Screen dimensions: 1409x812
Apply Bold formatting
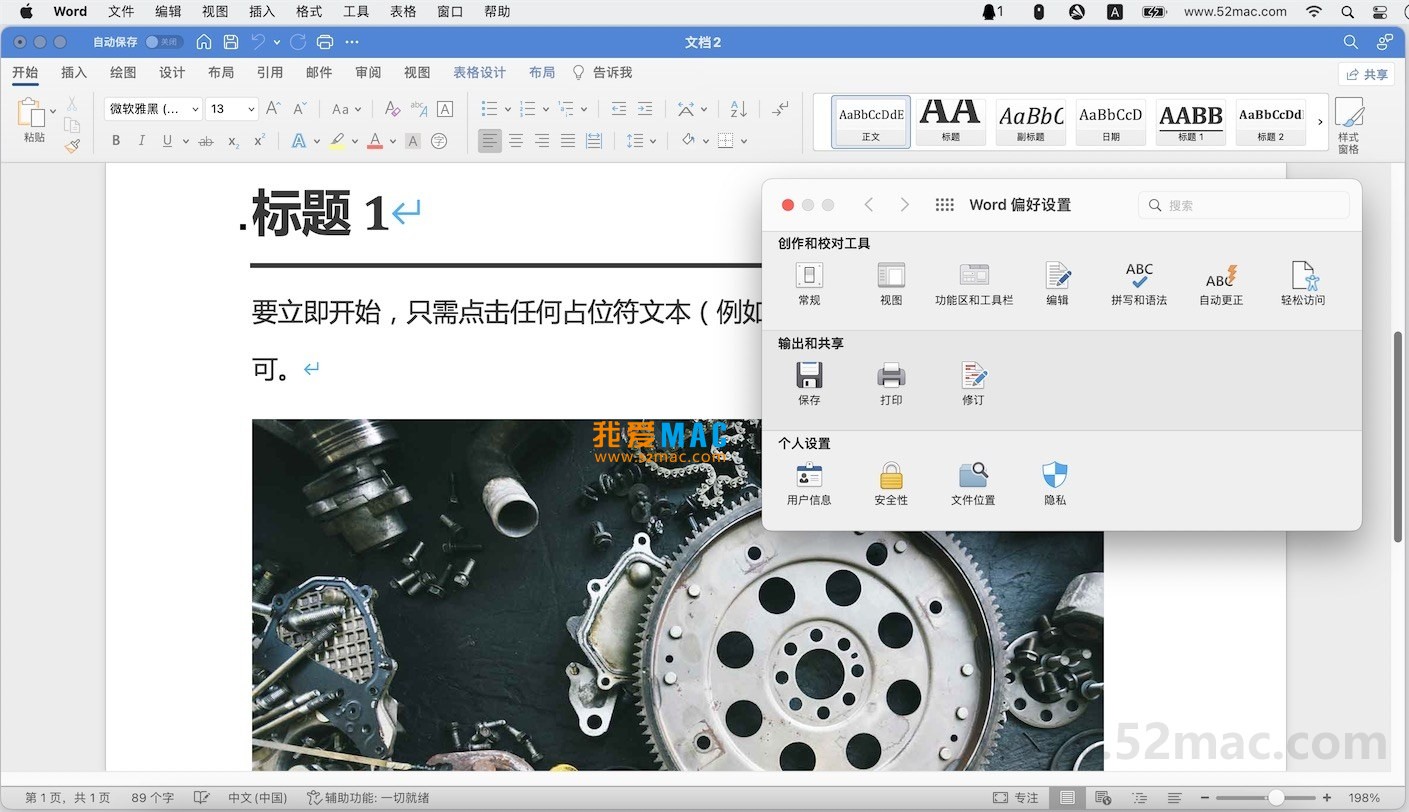click(116, 141)
